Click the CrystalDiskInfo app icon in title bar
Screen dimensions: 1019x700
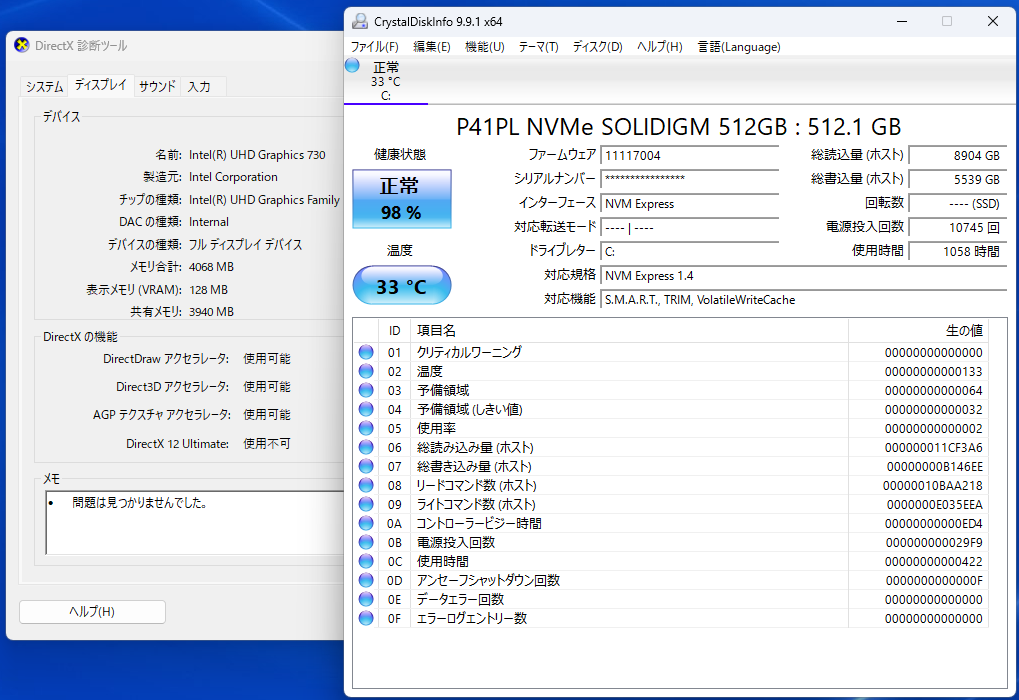tap(359, 21)
